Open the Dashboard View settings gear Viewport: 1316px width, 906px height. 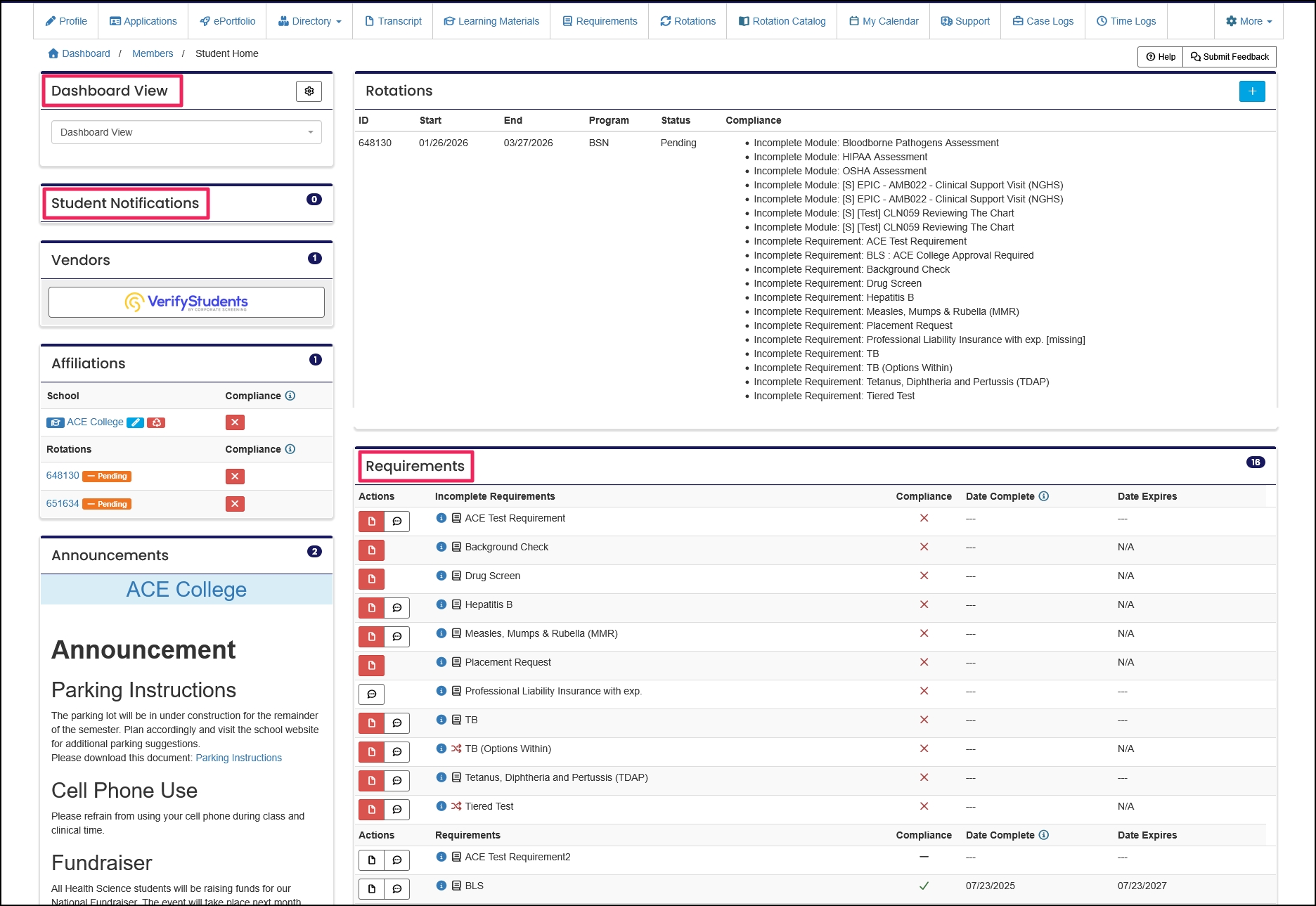(308, 91)
